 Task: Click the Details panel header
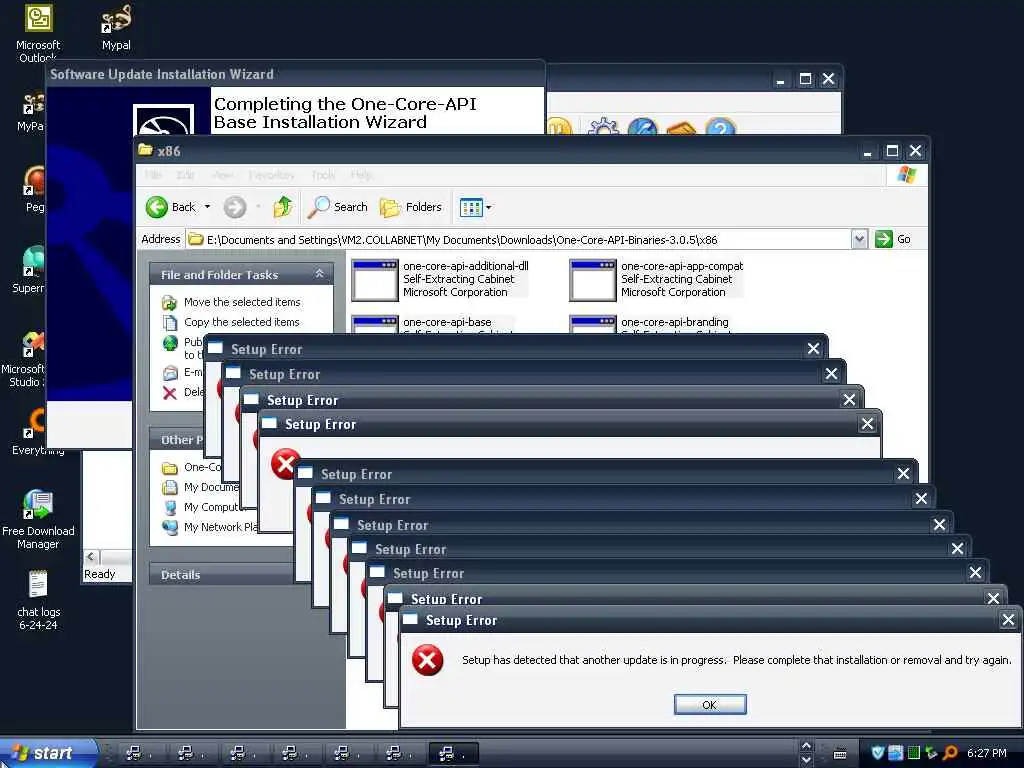pyautogui.click(x=222, y=574)
